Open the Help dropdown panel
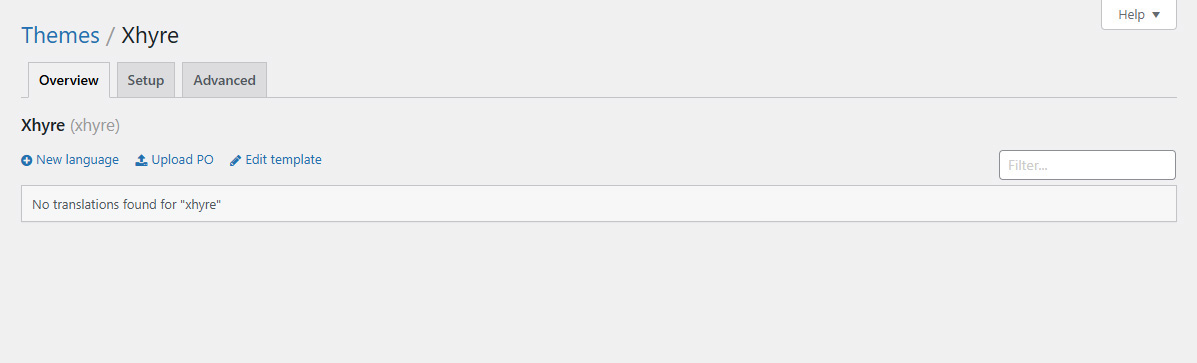Viewport: 1197px width, 363px height. coord(1138,14)
